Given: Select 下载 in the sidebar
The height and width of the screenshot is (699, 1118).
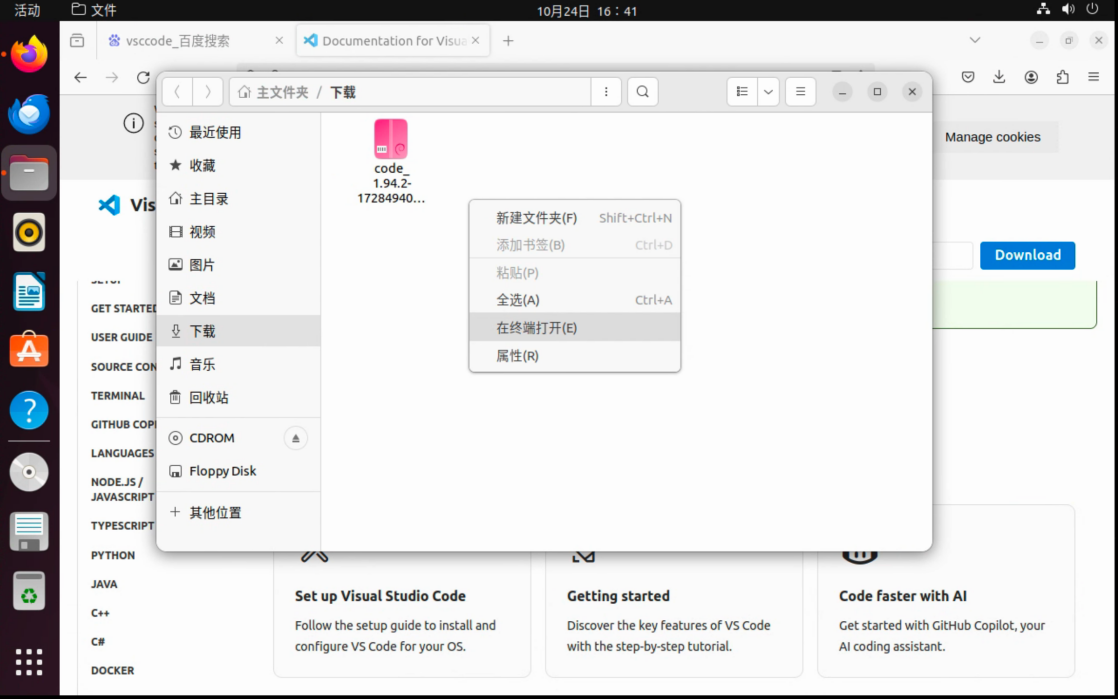Looking at the screenshot, I should tap(238, 331).
